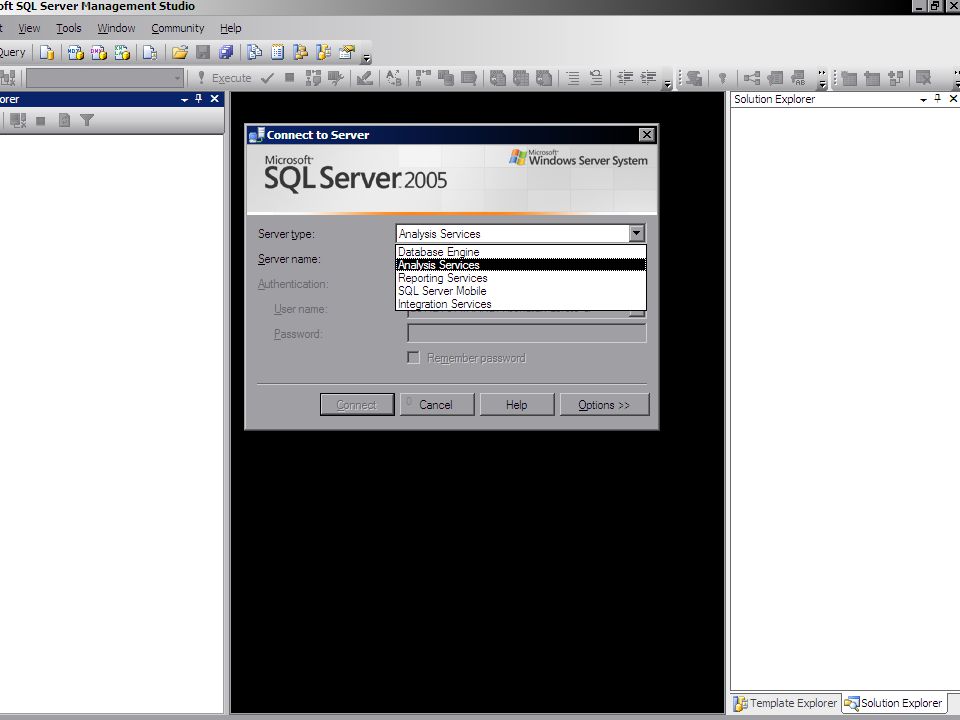Show the Object Explorer window icon
Viewport: 960px width, 720px height.
coord(300,53)
